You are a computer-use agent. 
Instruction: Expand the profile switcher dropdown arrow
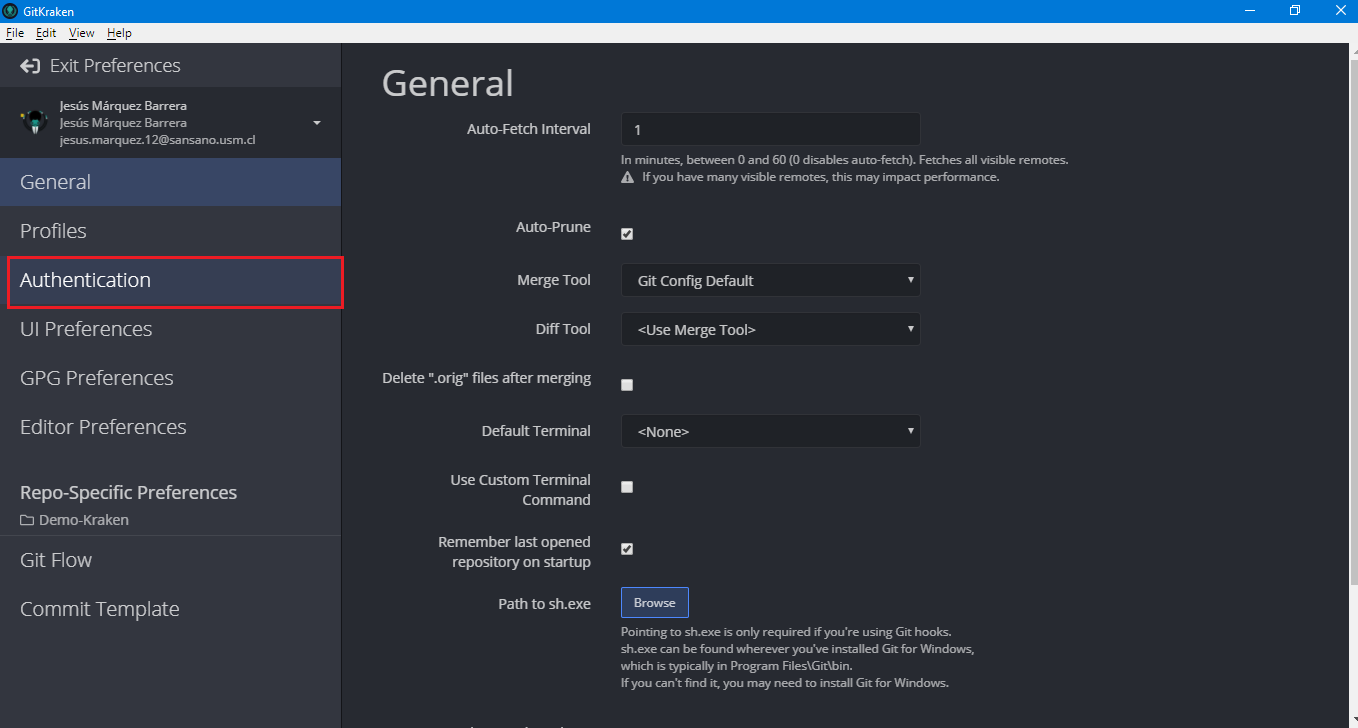point(317,123)
